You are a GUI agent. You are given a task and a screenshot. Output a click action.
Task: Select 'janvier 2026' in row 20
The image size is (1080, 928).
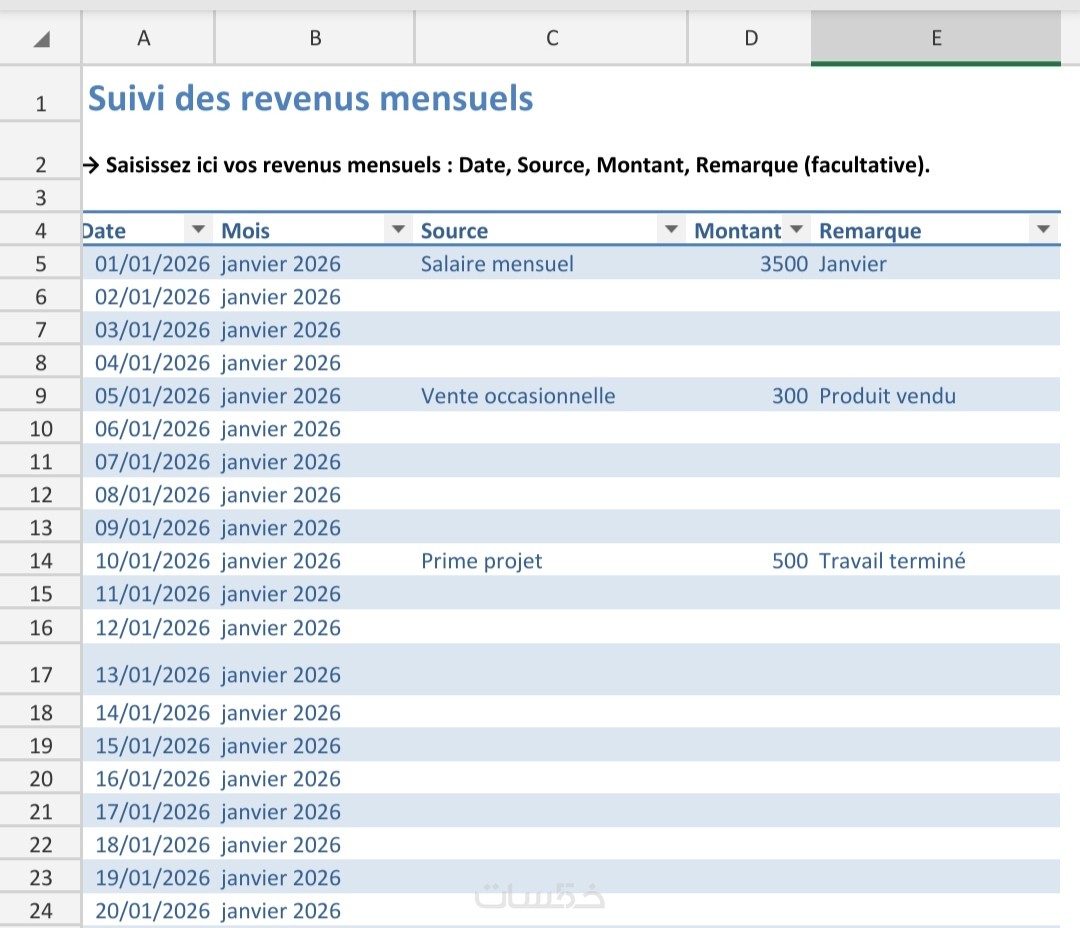(x=315, y=779)
